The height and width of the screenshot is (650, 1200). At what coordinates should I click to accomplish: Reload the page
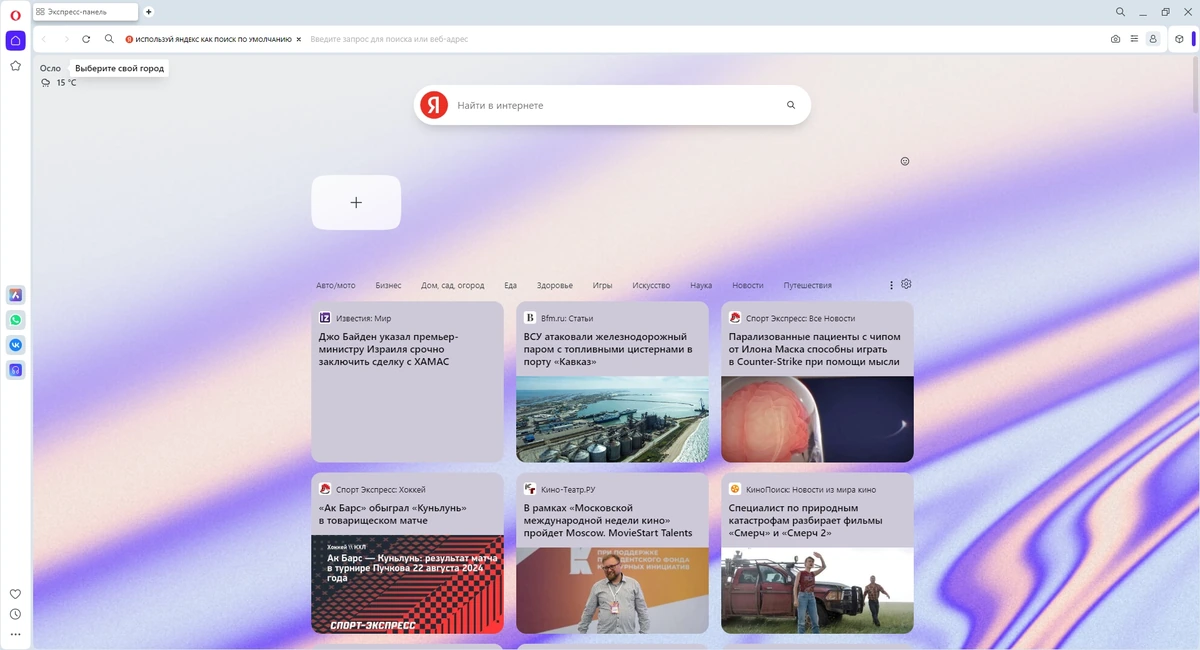86,39
